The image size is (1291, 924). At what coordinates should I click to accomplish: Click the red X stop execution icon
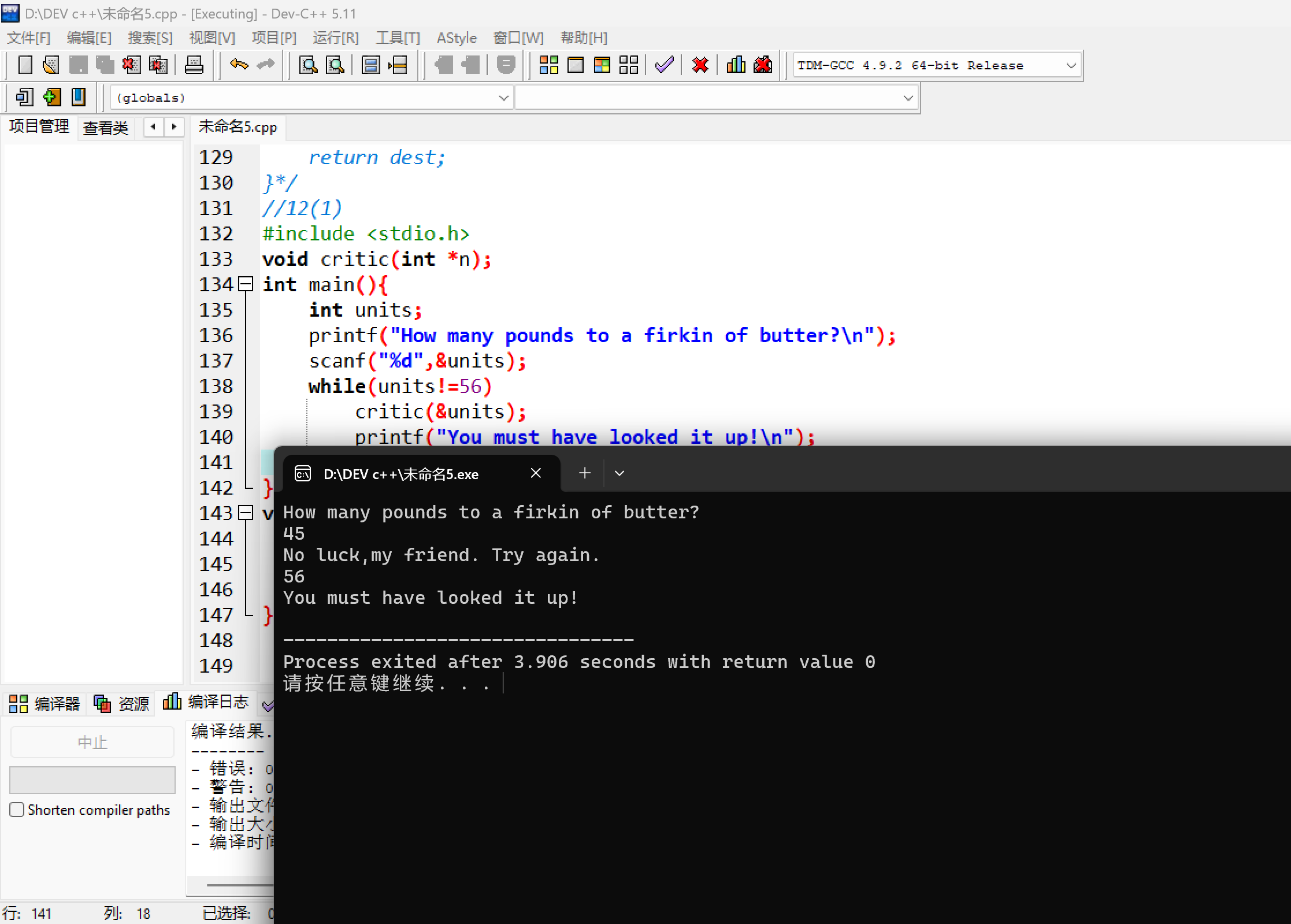[x=700, y=65]
